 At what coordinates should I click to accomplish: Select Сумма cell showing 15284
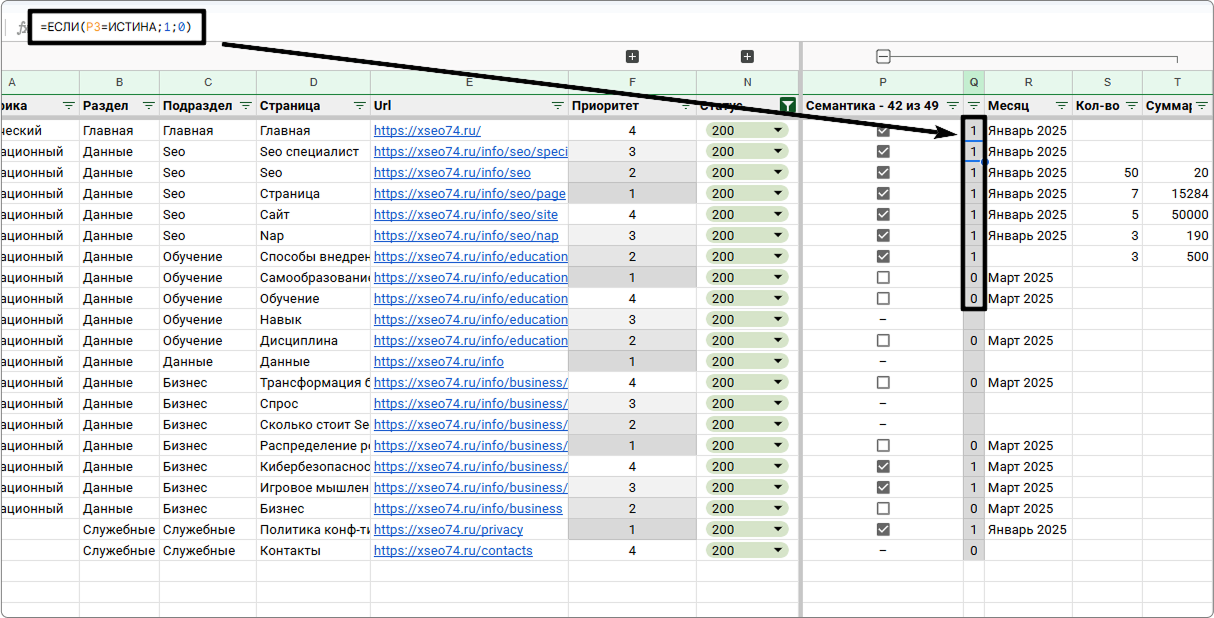coord(1178,193)
